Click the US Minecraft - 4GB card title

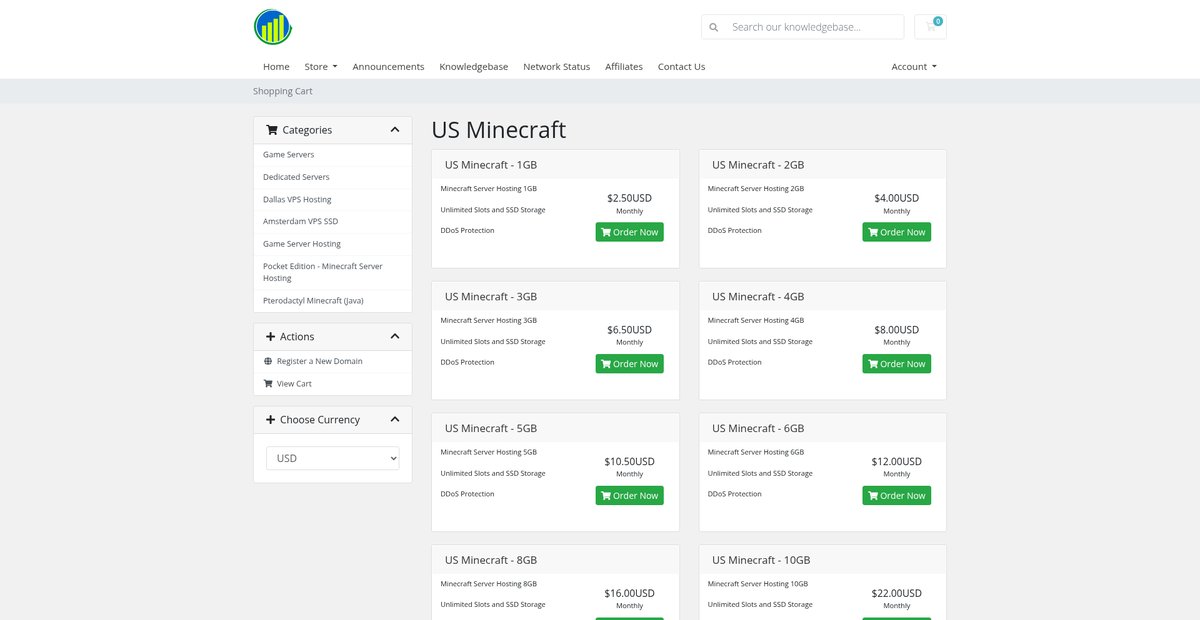(758, 297)
